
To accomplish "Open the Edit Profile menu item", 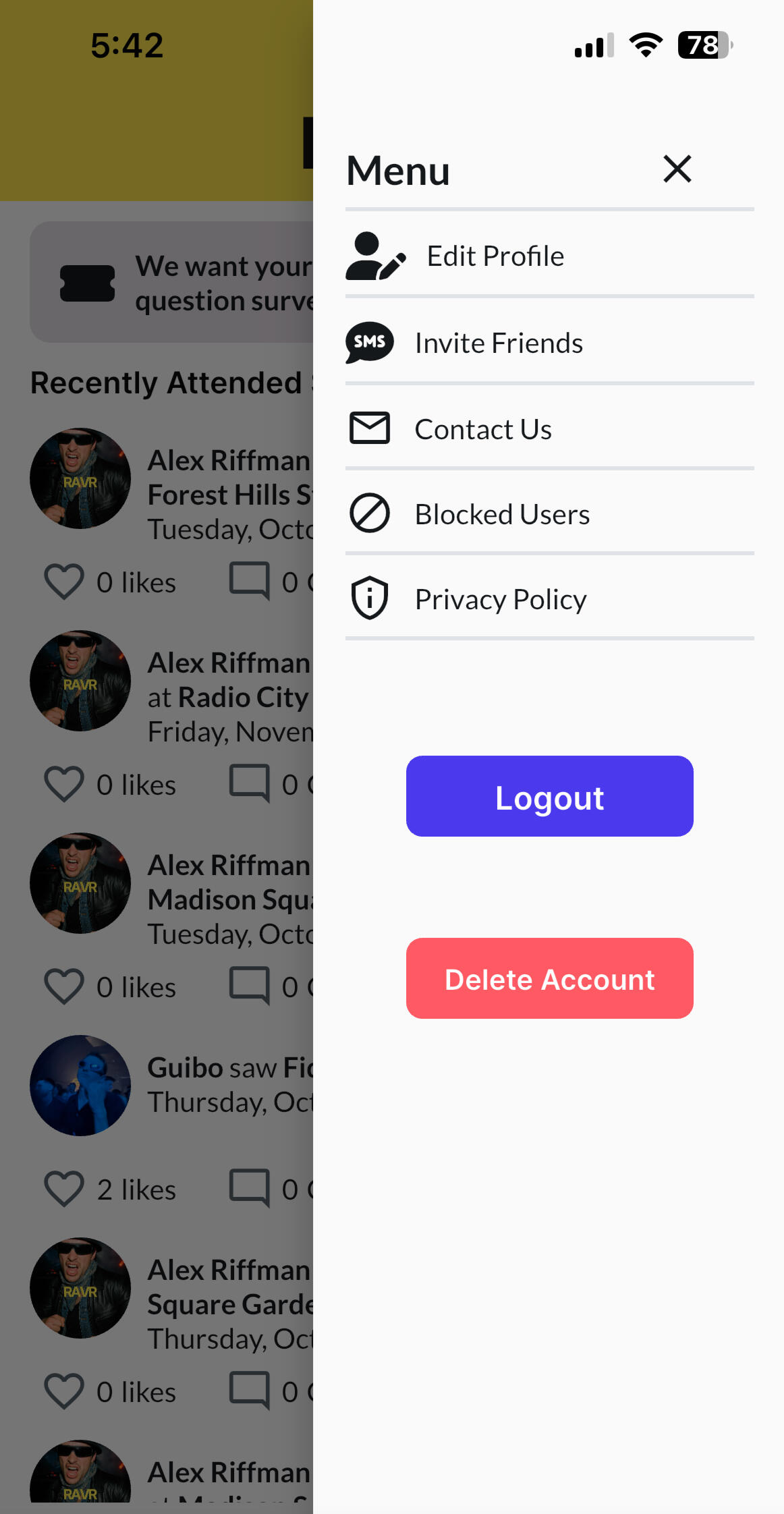I will pyautogui.click(x=495, y=256).
